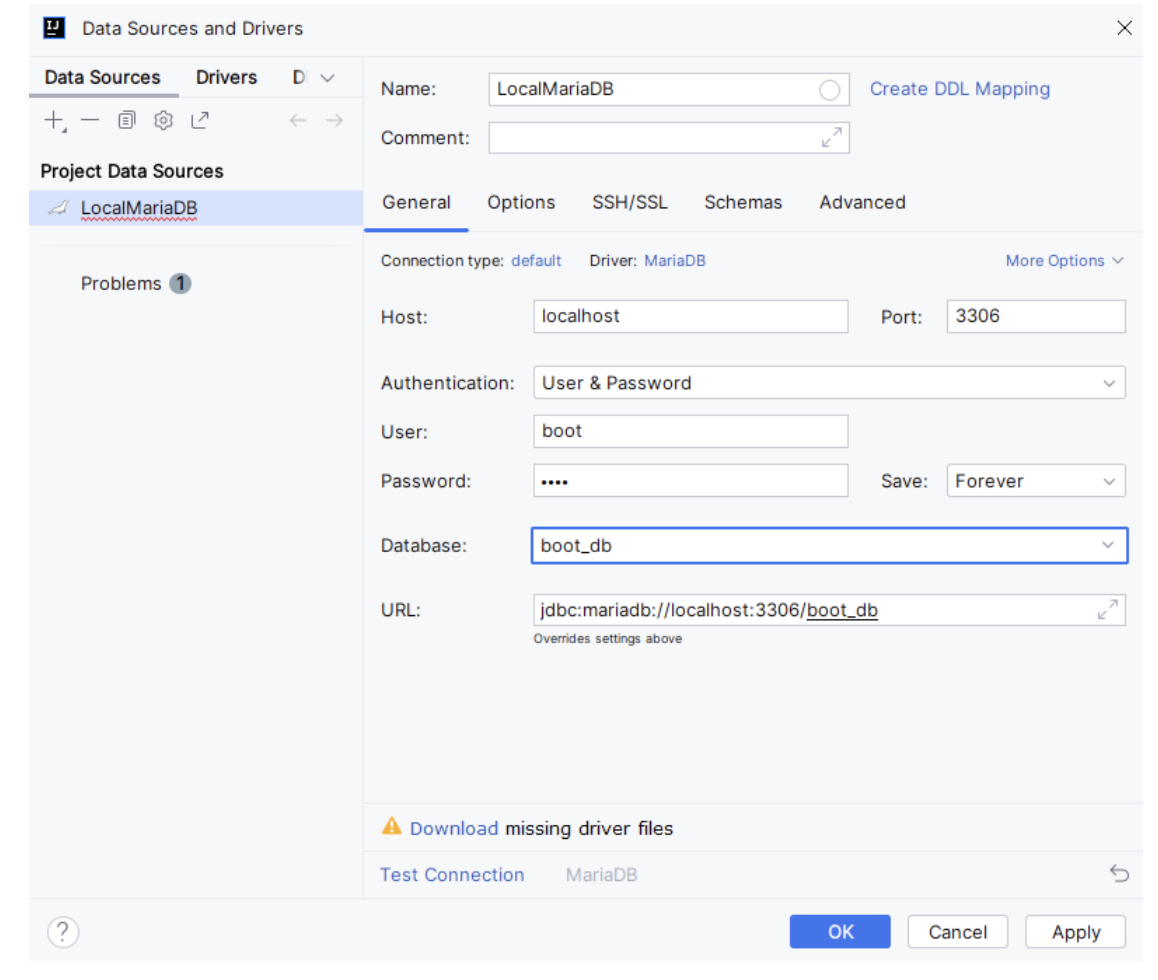The width and height of the screenshot is (1158, 980).
Task: Click the IntelliJ logo in title bar
Action: coord(54,28)
